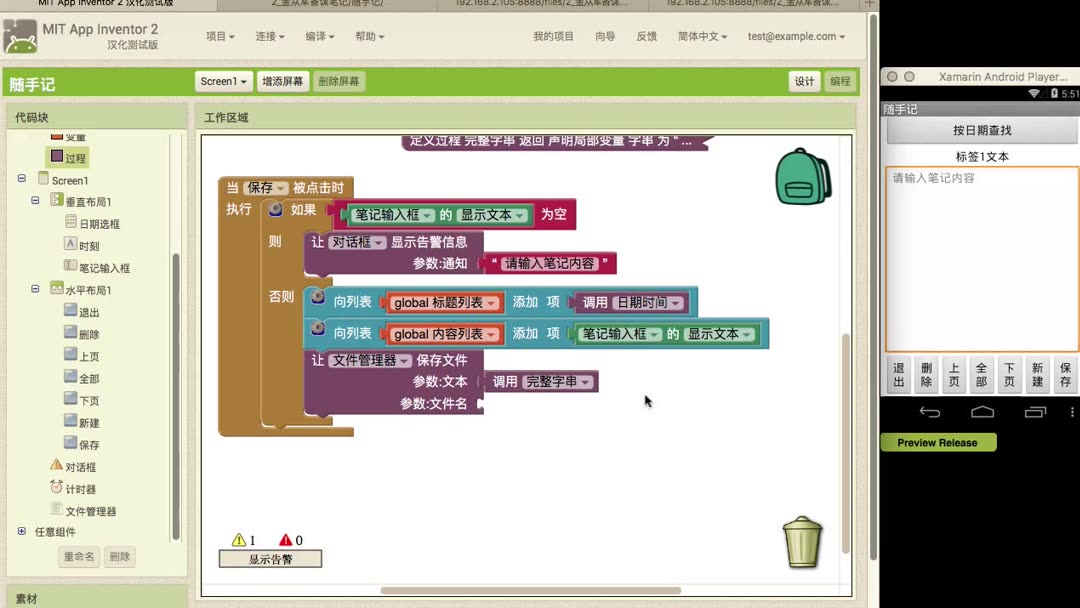Image resolution: width=1080 pixels, height=608 pixels.
Task: Collapse the 垂直布局1 tree node
Action: [34, 200]
